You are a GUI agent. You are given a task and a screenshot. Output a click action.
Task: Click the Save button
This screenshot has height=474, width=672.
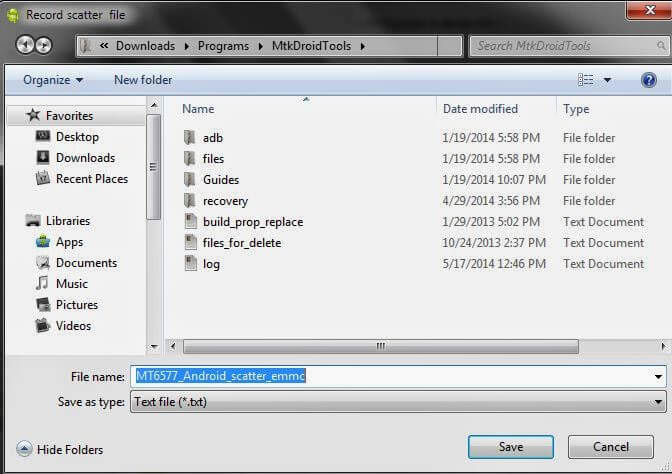510,447
